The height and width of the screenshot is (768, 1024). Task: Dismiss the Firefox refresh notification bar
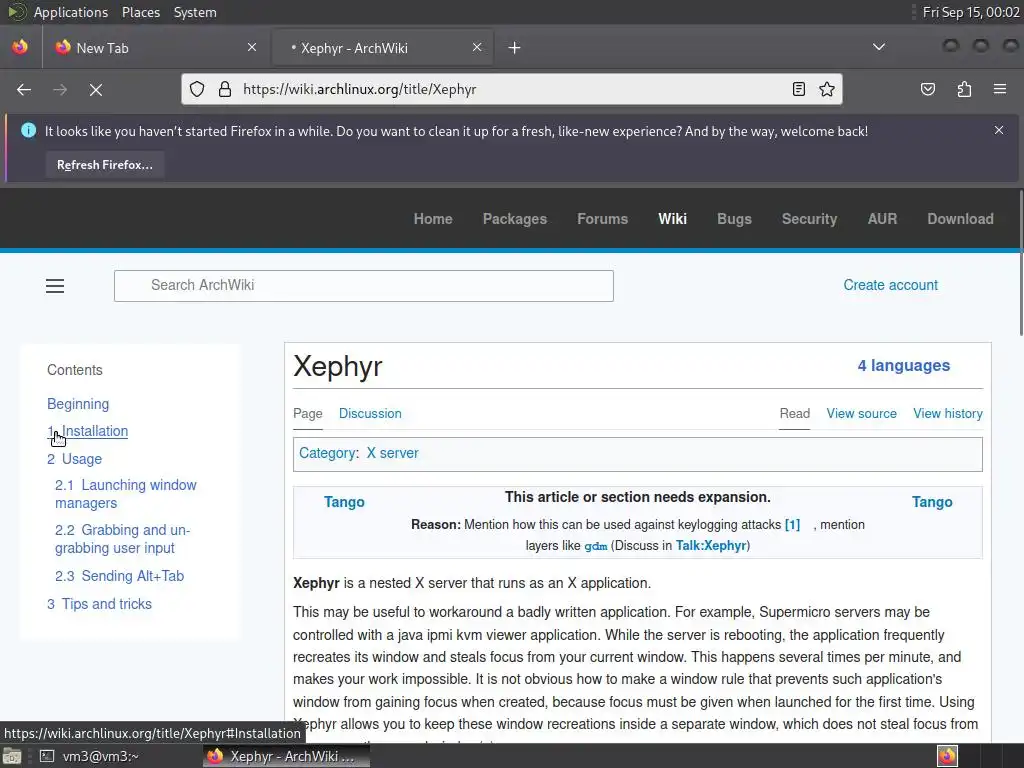[x=999, y=130]
